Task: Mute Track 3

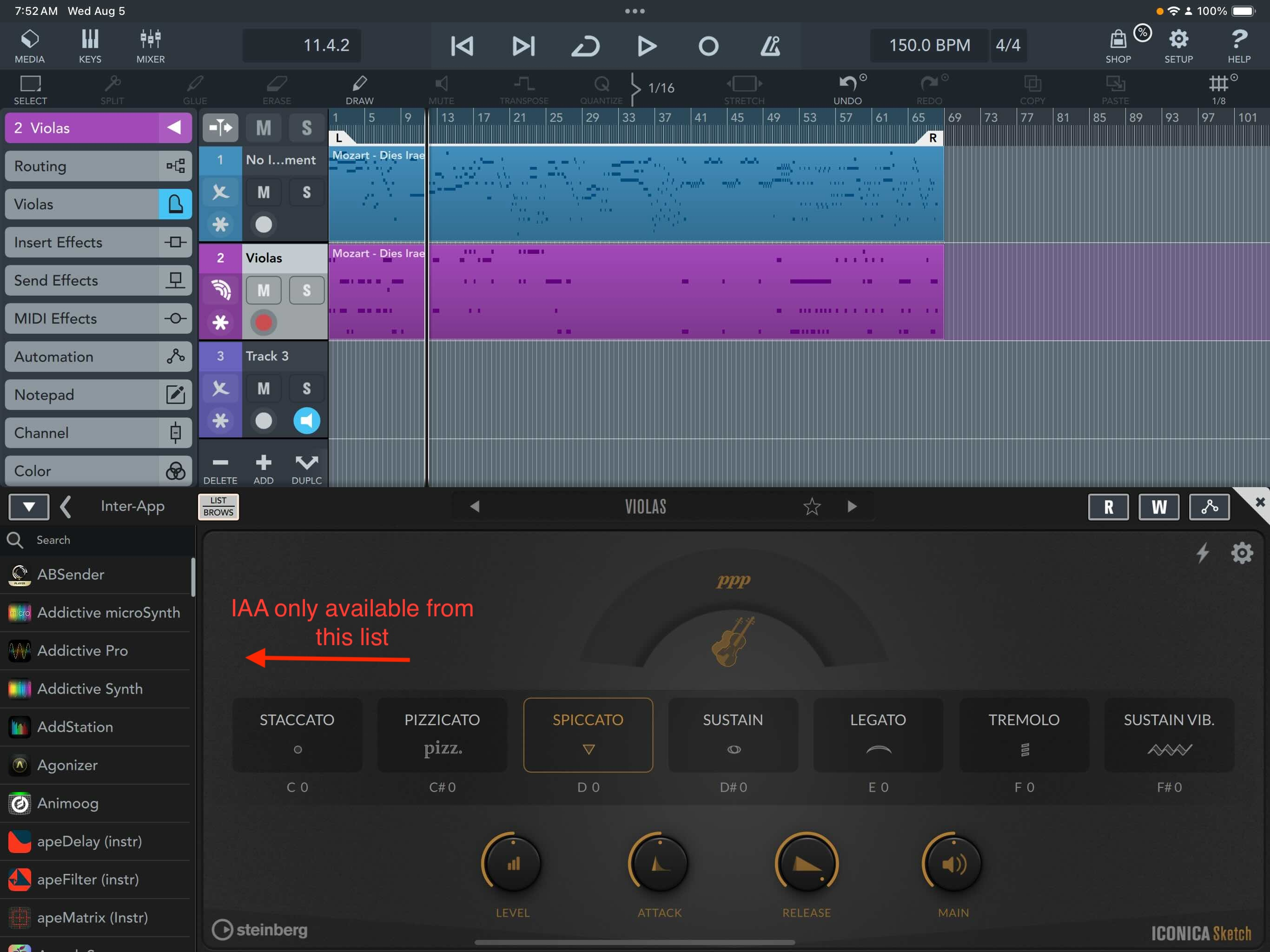Action: click(264, 388)
